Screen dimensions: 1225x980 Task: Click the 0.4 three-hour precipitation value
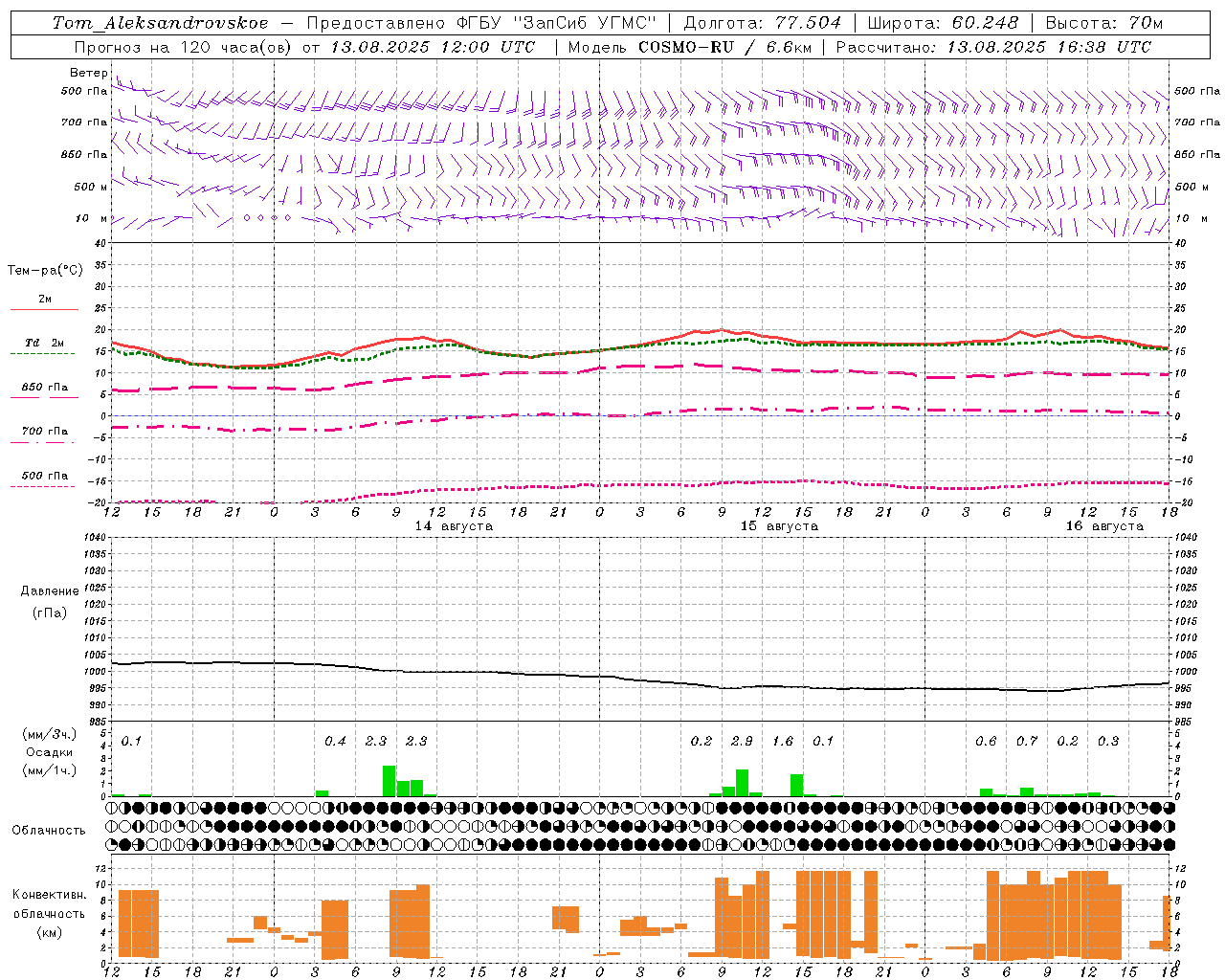click(335, 741)
